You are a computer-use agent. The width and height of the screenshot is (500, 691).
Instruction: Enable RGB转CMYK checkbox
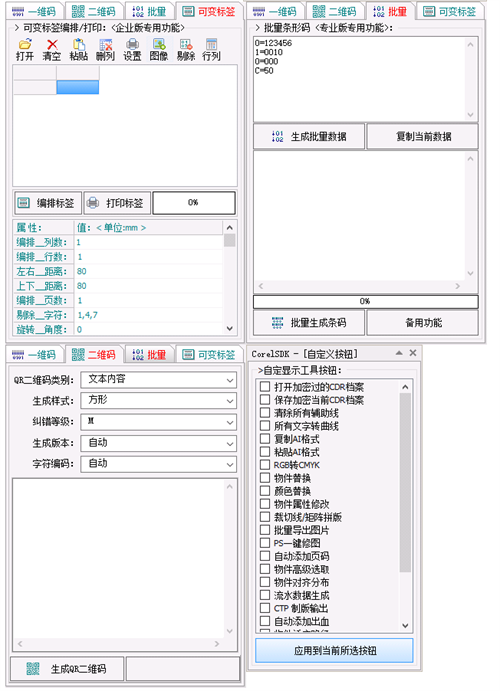click(265, 465)
